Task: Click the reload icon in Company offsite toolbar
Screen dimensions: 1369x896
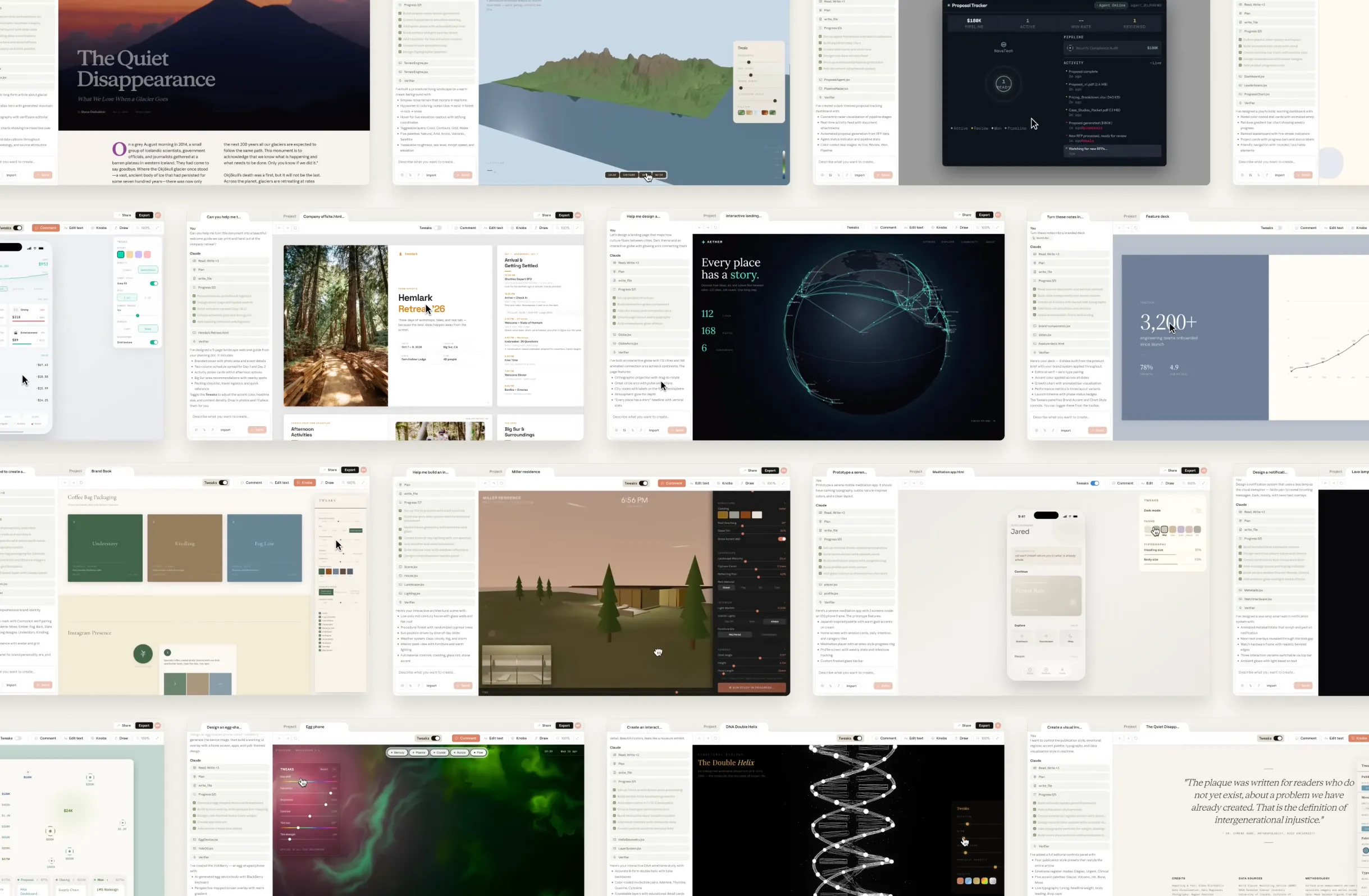Action: click(x=296, y=228)
